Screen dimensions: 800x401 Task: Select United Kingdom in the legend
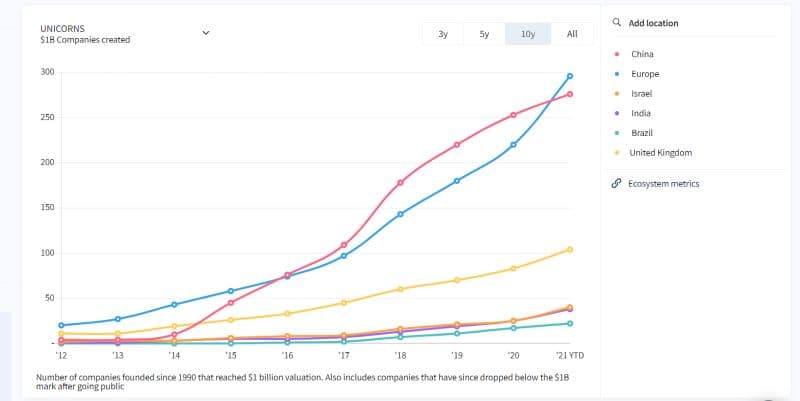point(661,153)
